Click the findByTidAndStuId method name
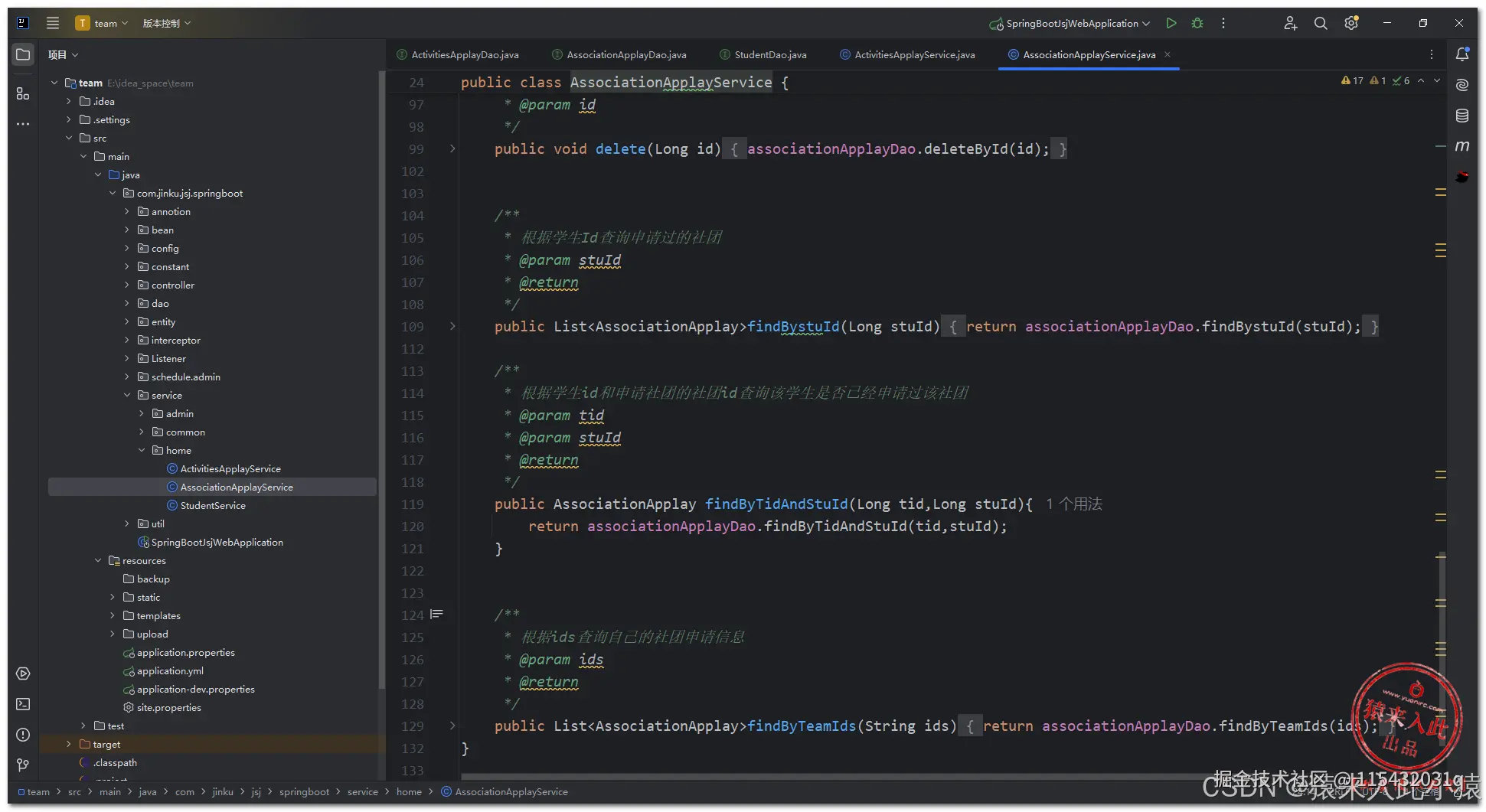This screenshot has height=812, width=1486. (x=776, y=504)
